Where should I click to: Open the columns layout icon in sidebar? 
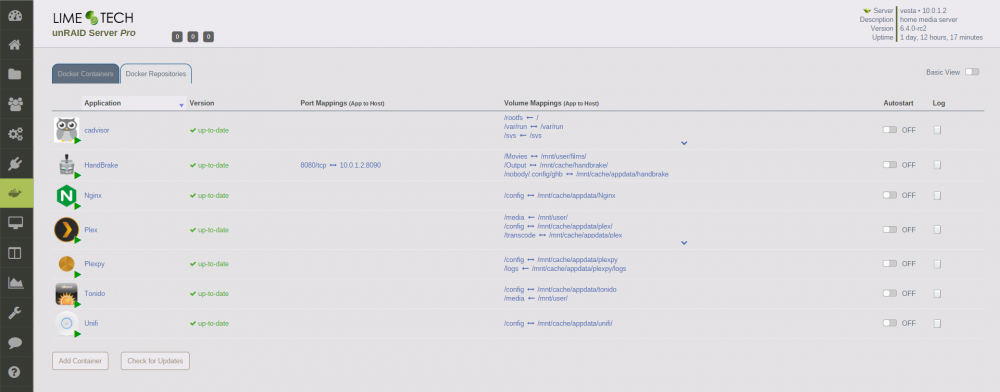[16, 253]
